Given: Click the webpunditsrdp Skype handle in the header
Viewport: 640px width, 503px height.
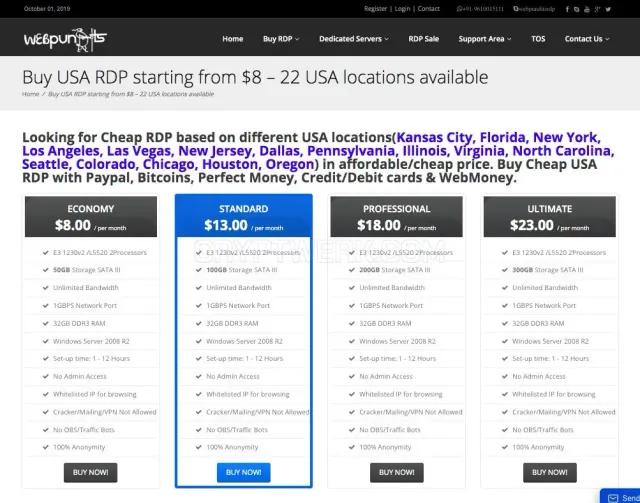Looking at the screenshot, I should point(534,9).
